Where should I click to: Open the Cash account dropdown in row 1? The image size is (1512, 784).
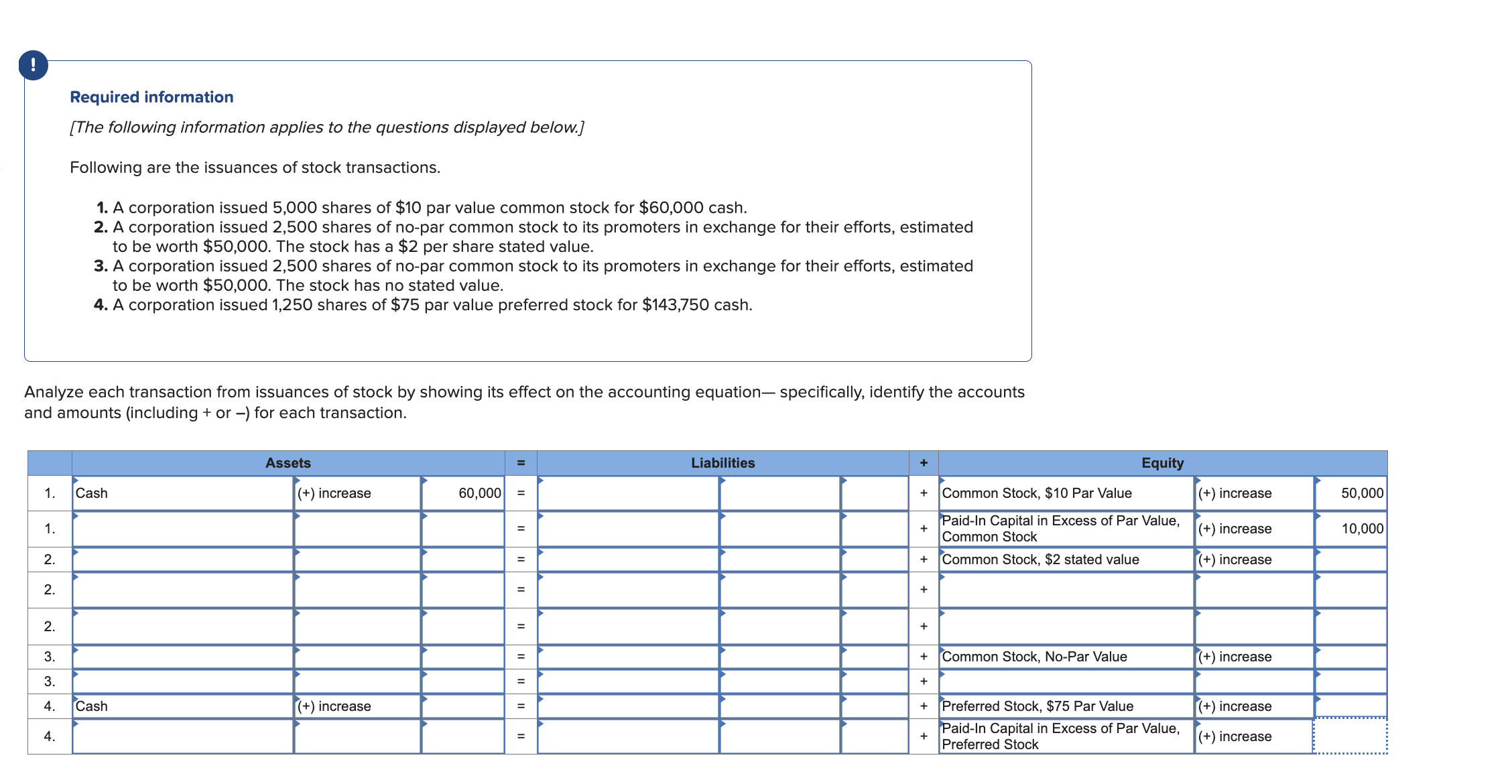click(182, 493)
